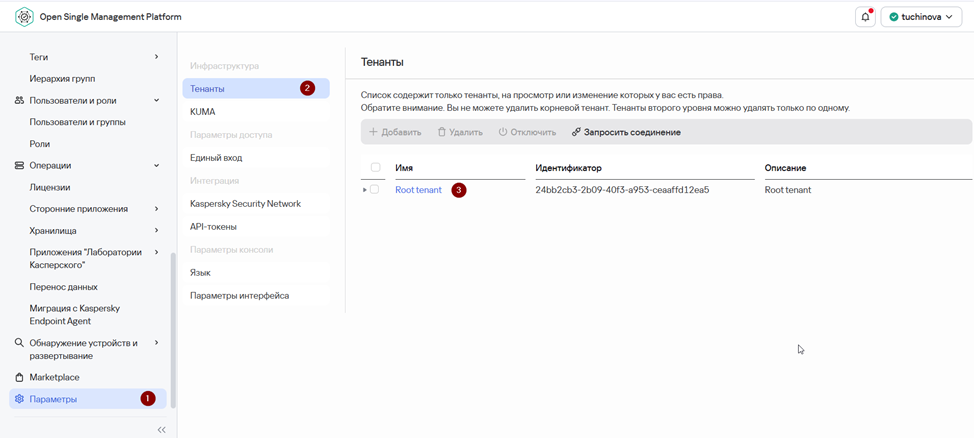The height and width of the screenshot is (438, 974).
Task: Click the Операции section icon
Action: pos(19,165)
